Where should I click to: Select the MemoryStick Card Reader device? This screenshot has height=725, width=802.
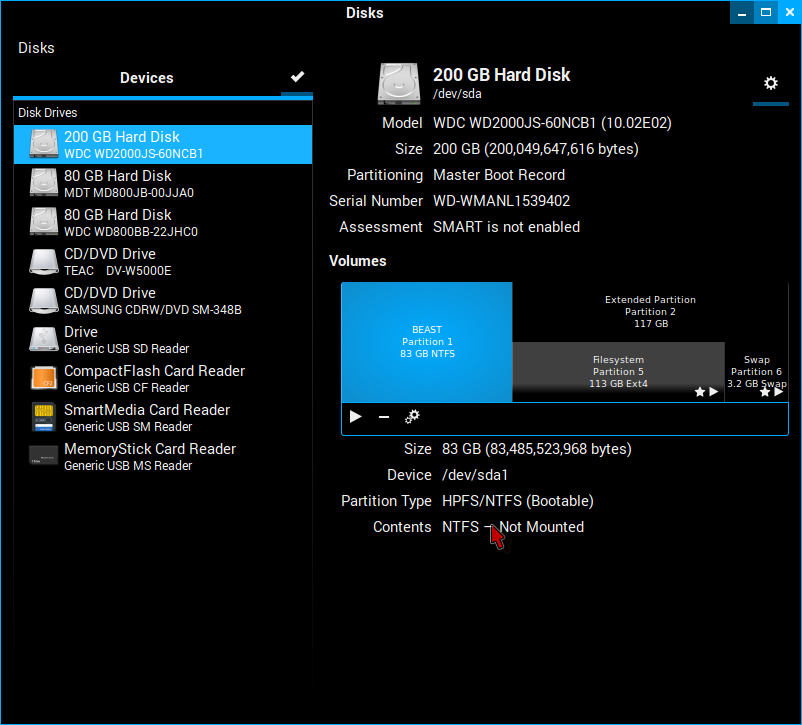(163, 457)
